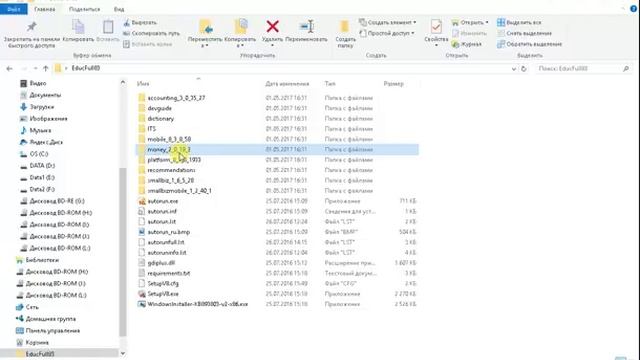Clear selection with Снять выделение

524,33
